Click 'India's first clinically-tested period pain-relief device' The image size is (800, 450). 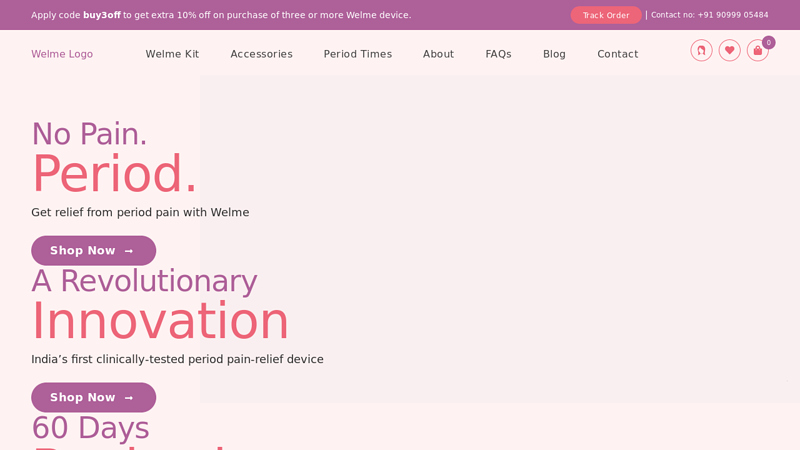click(177, 359)
